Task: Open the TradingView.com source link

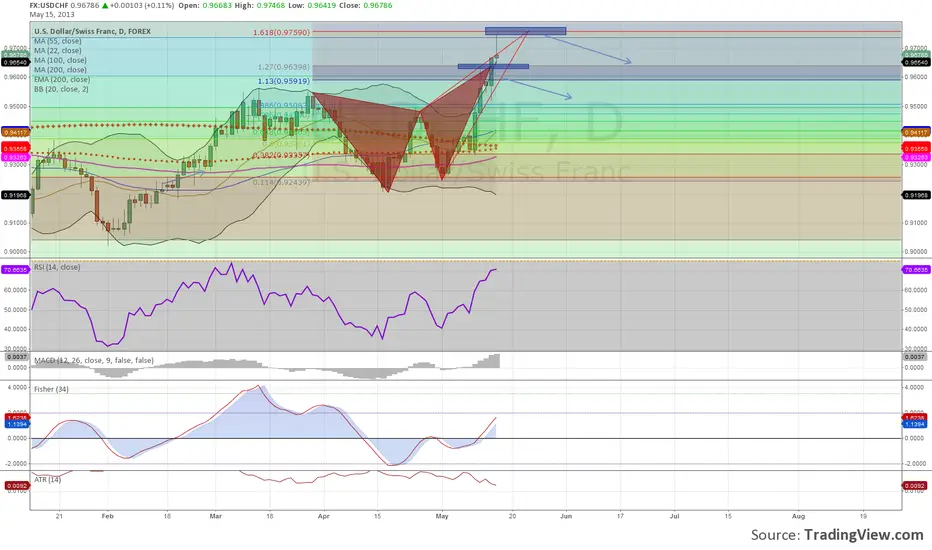Action: pyautogui.click(x=864, y=535)
